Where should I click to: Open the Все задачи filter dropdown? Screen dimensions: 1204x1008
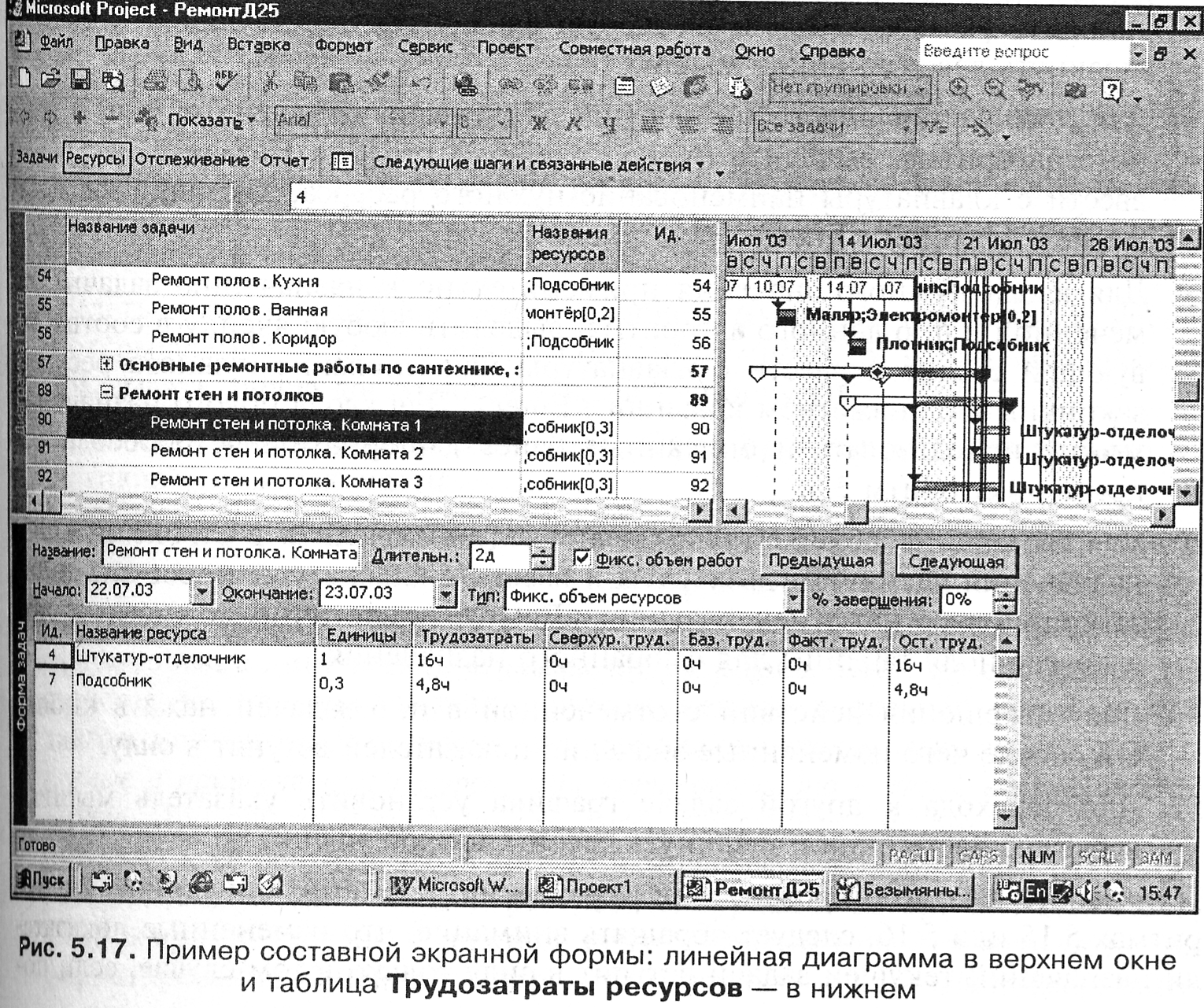(907, 127)
